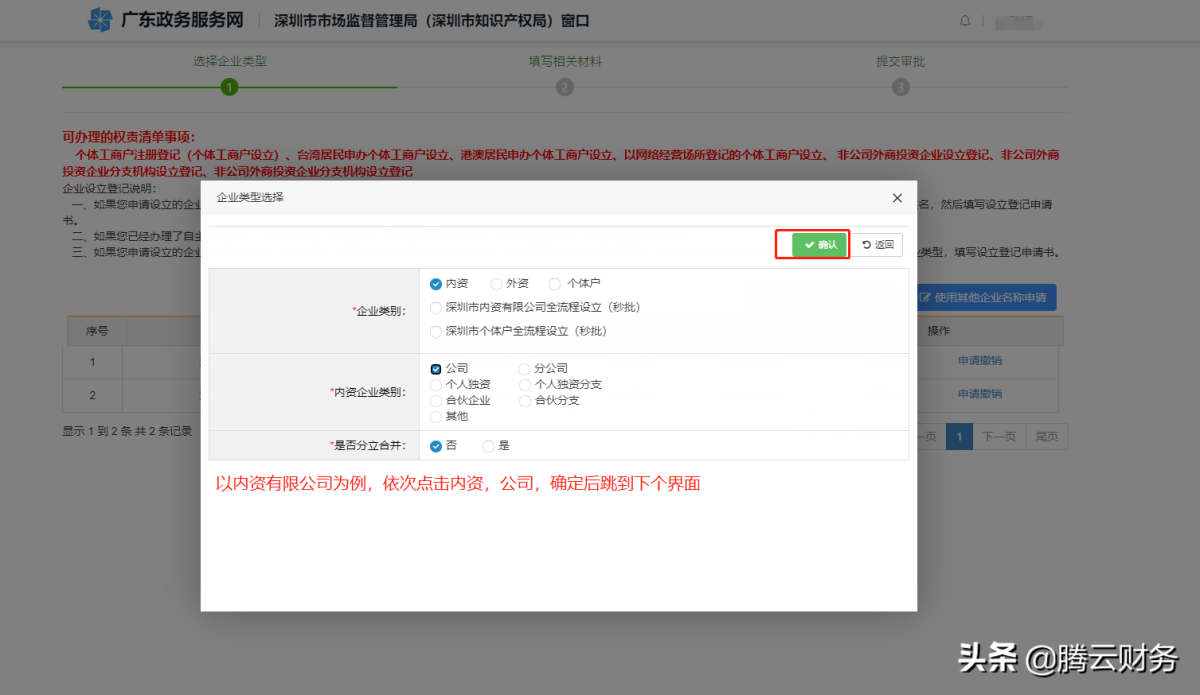Check the 公司 enterprise type box
1200x695 pixels.
coord(436,369)
